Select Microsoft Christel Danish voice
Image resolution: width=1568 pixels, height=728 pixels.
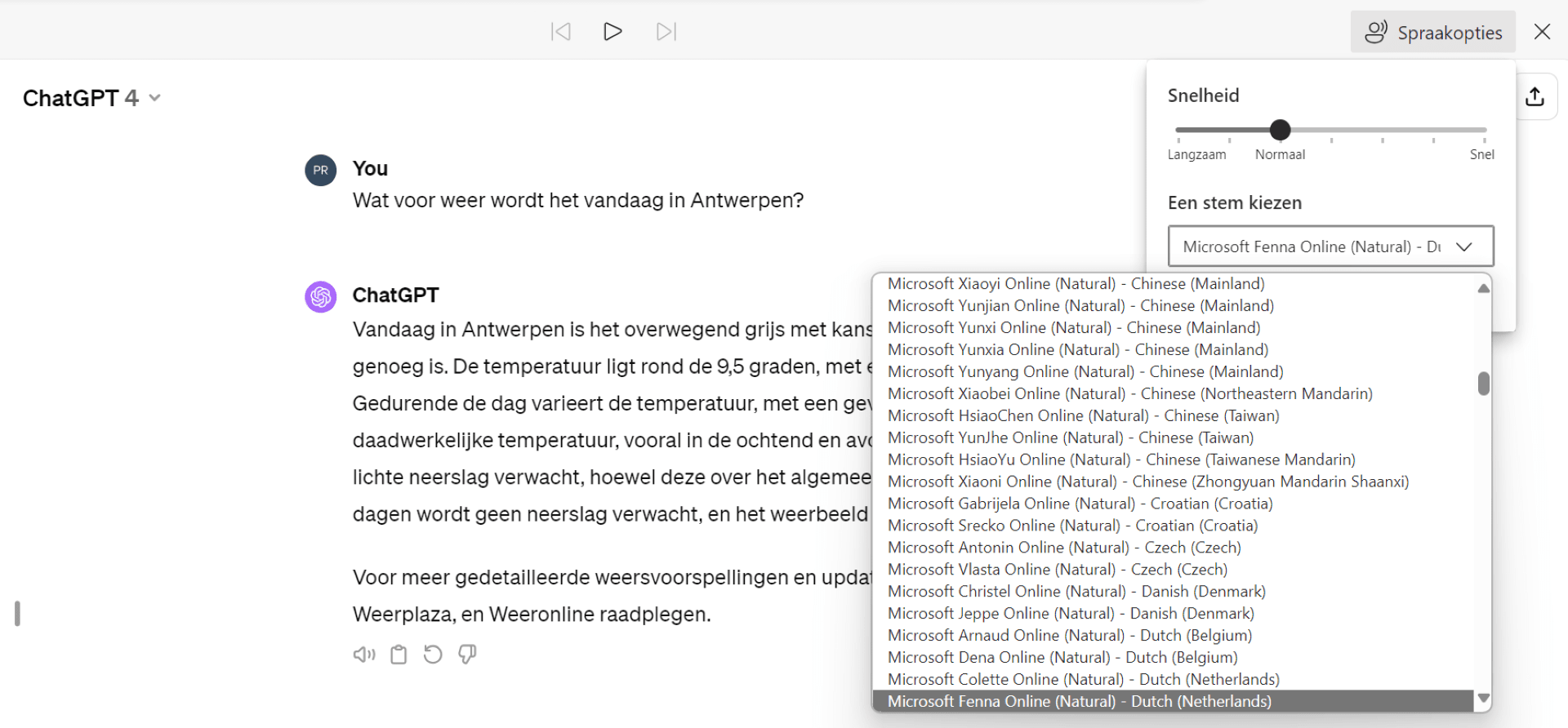point(1174,593)
